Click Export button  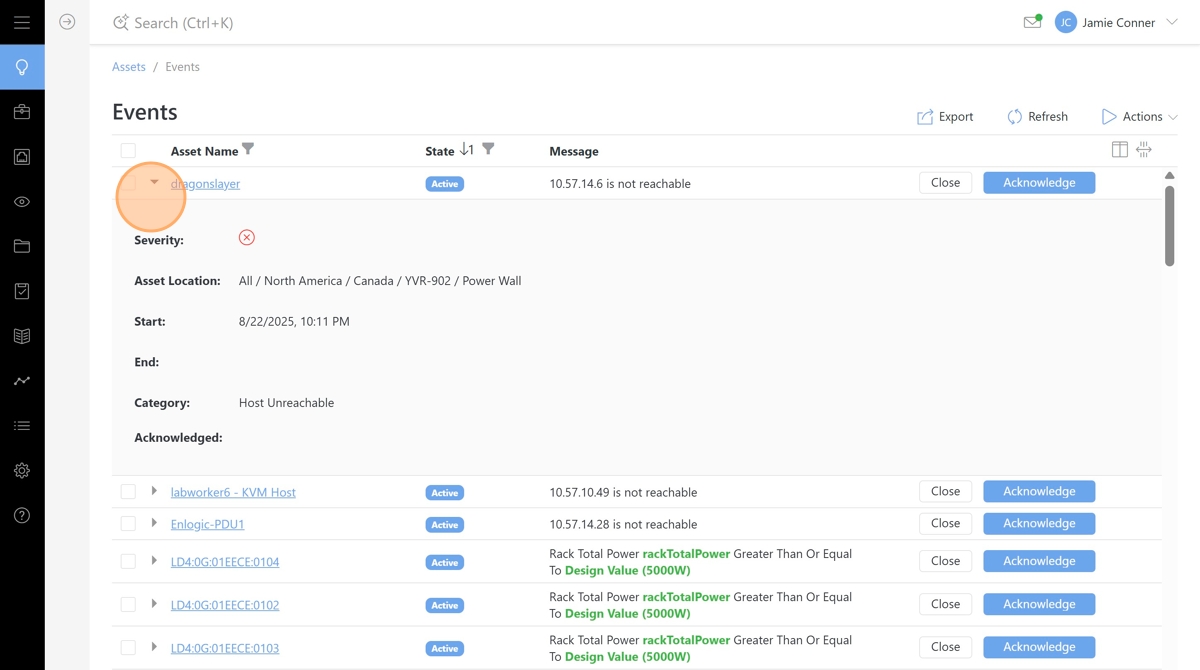[945, 117]
